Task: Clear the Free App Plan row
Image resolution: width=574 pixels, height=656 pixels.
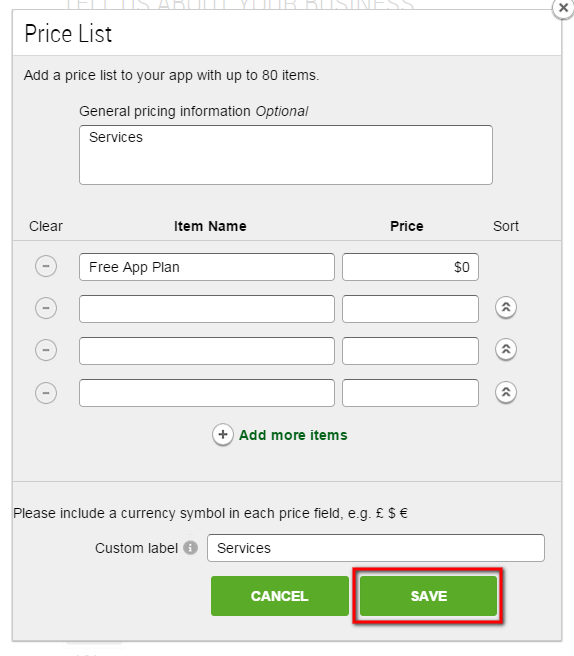Action: pyautogui.click(x=46, y=266)
